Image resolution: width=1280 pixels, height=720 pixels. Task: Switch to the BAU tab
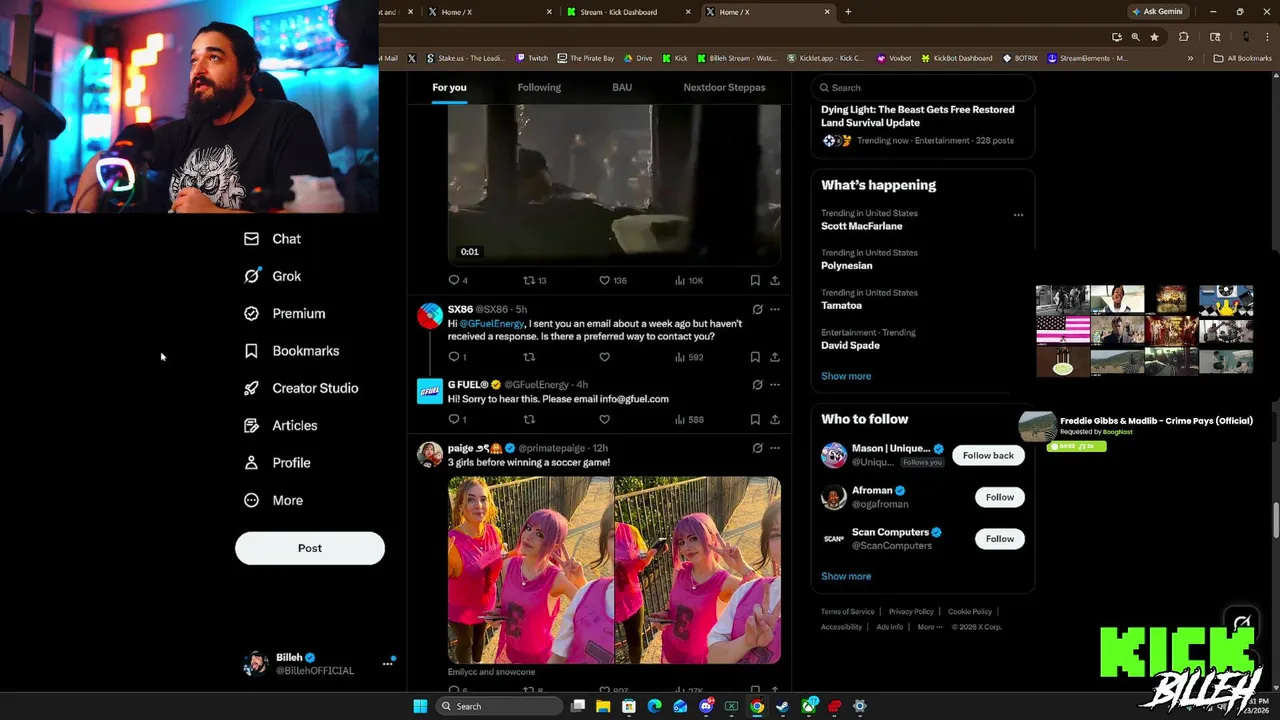click(x=622, y=87)
